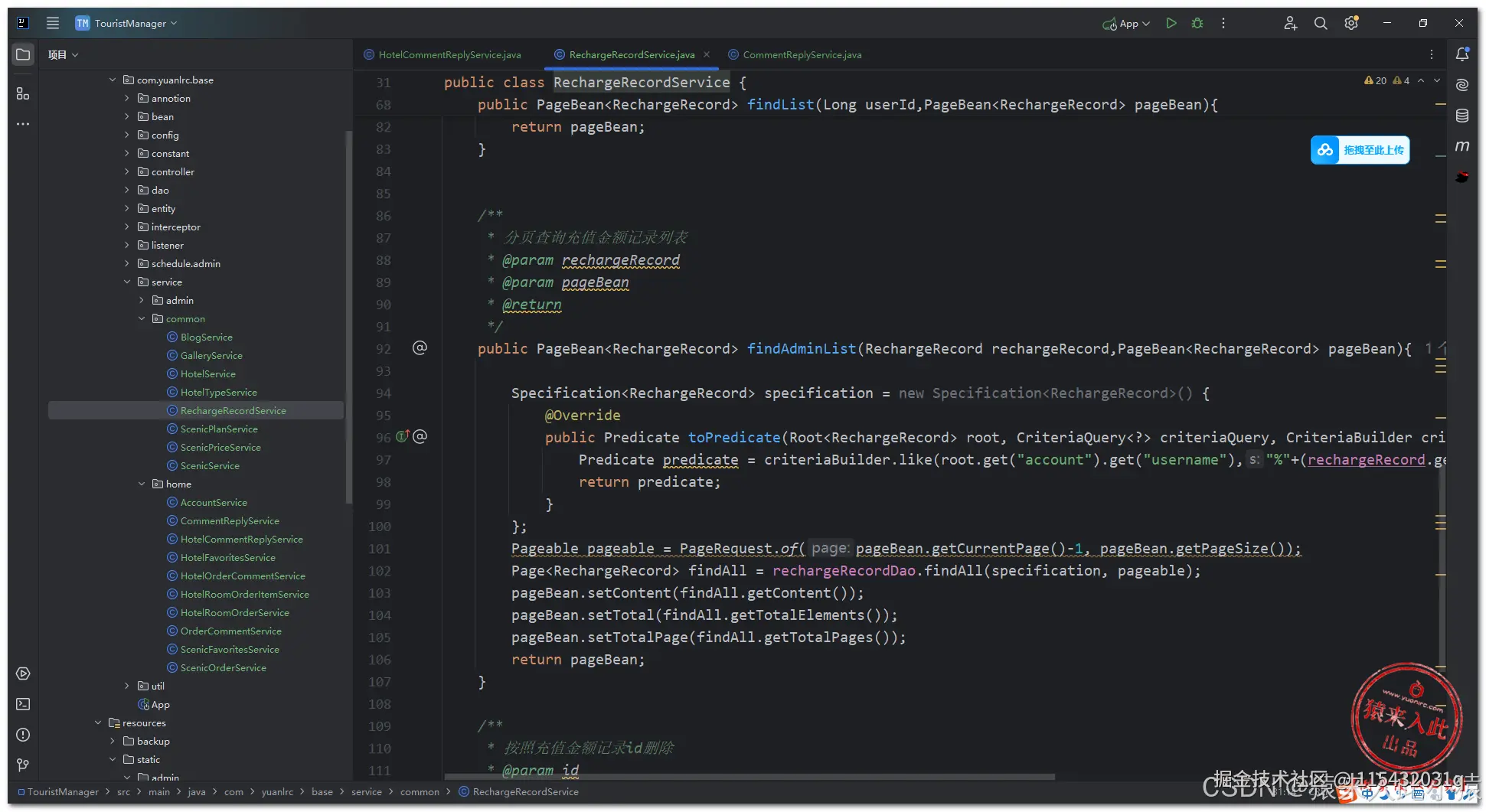Screen dimensions: 1486x812
Task: Open editor tab options menu
Action: point(1432,54)
